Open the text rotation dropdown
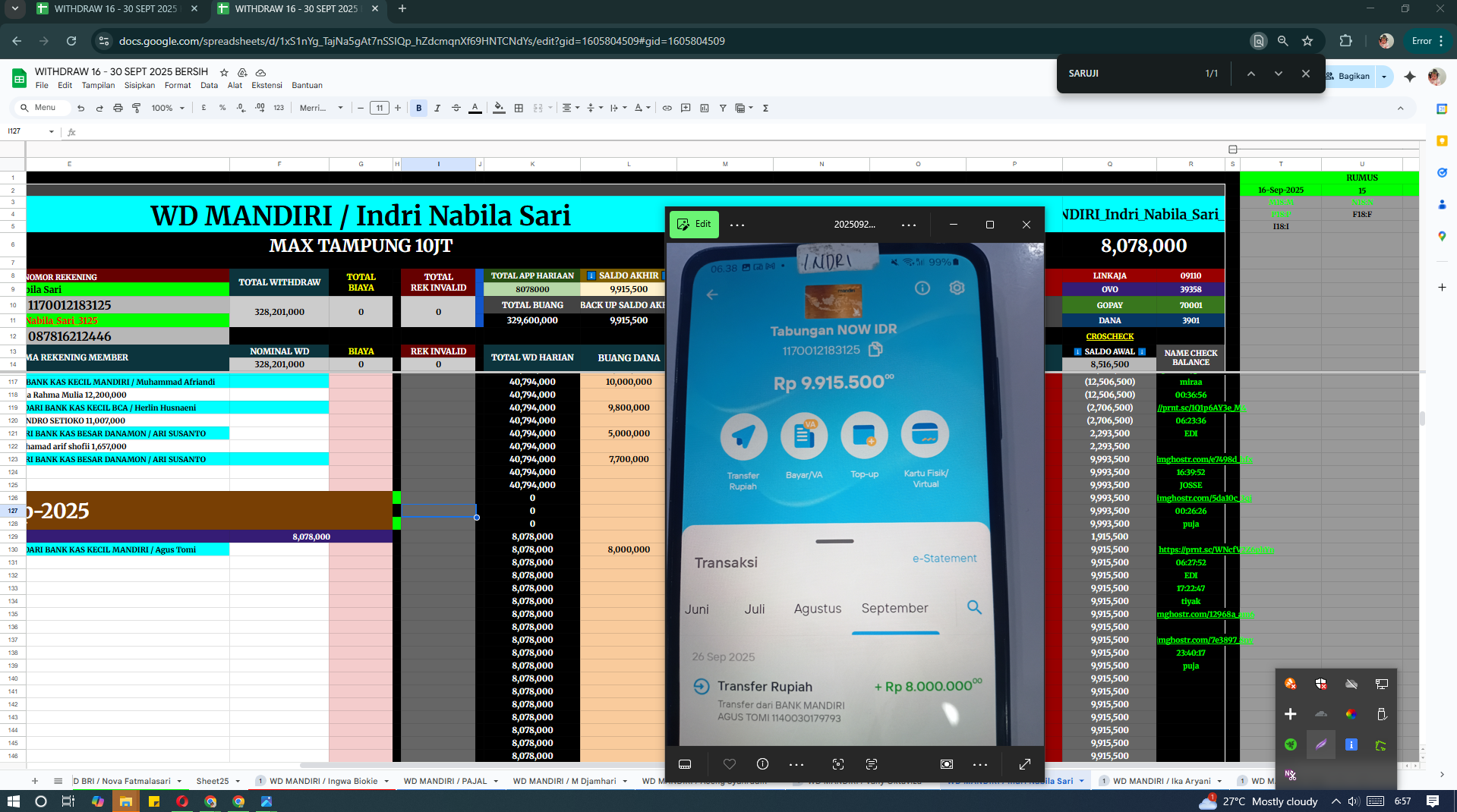The height and width of the screenshot is (812, 1457). pyautogui.click(x=642, y=108)
